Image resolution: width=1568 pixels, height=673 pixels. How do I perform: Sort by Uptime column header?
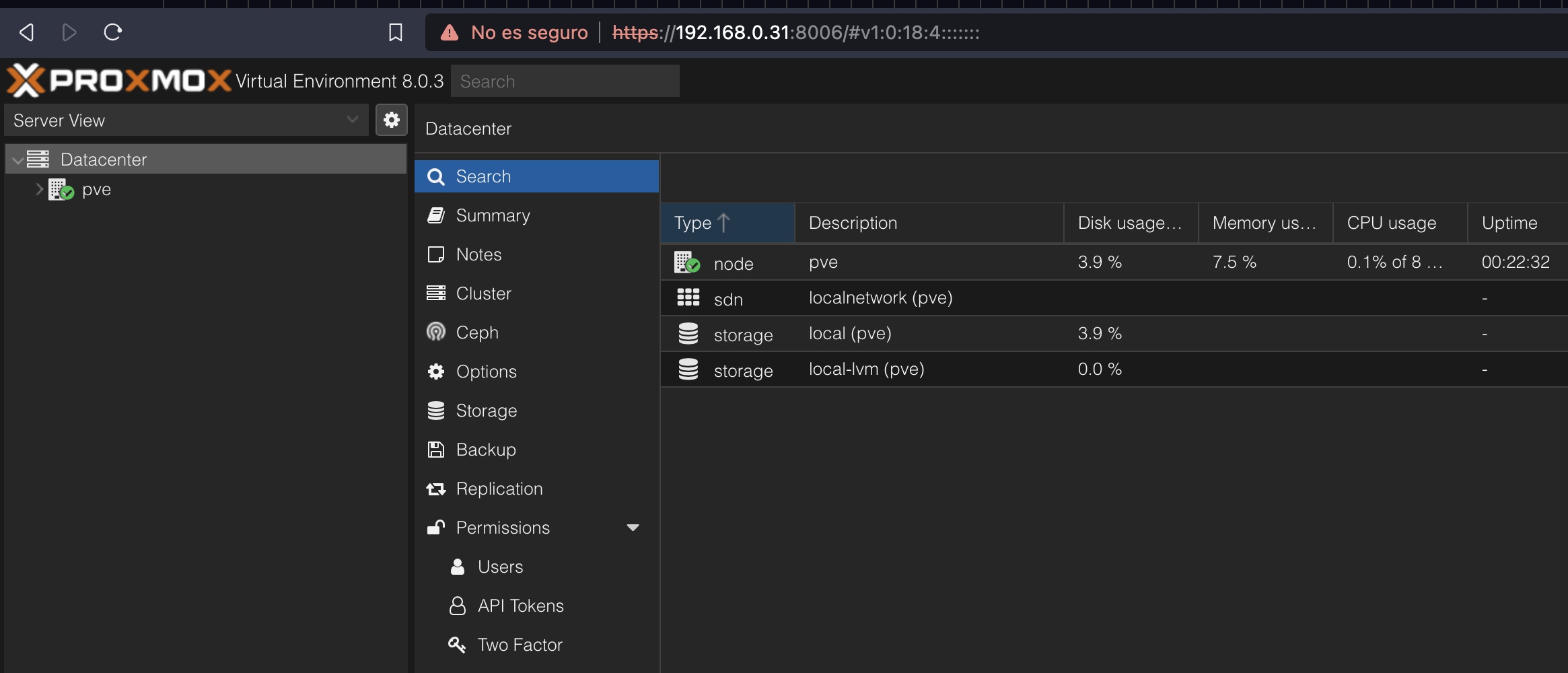tap(1518, 223)
